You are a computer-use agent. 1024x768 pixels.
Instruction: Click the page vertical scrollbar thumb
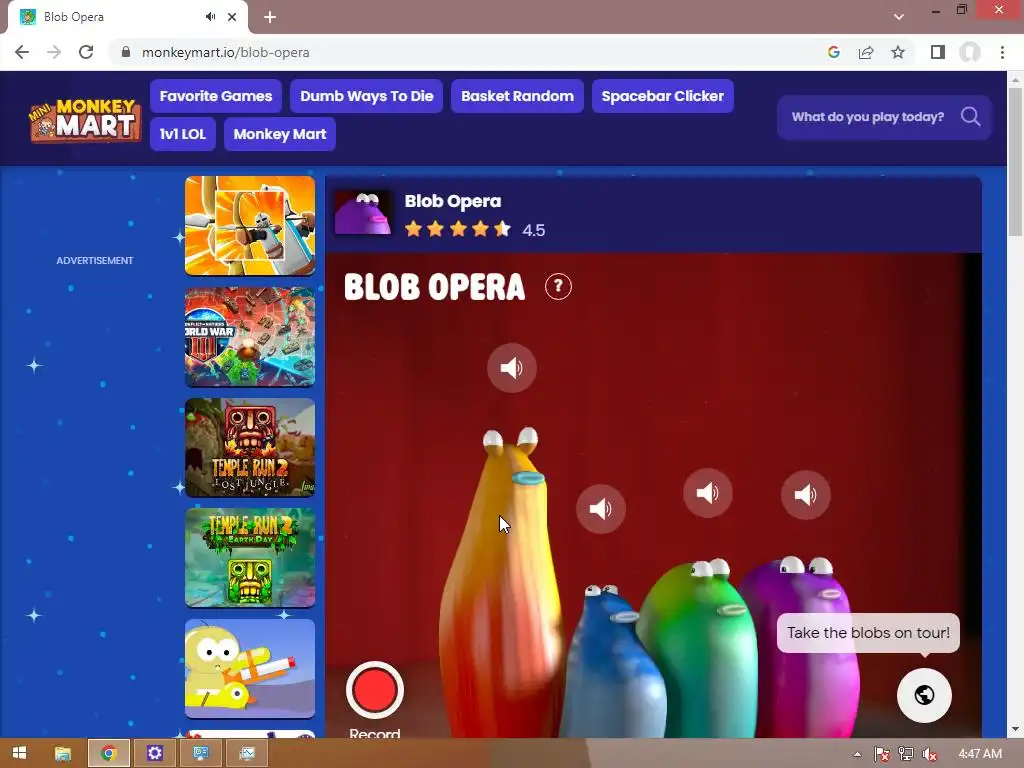pyautogui.click(x=1015, y=162)
